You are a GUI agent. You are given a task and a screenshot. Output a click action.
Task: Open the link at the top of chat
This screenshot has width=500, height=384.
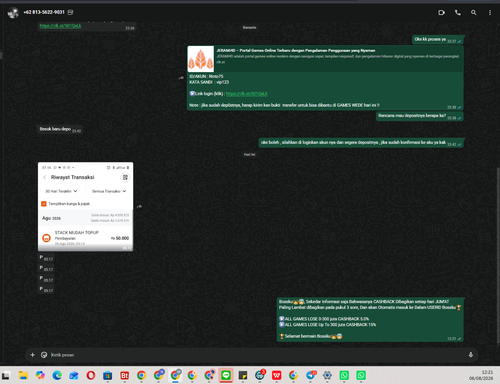pyautogui.click(x=60, y=26)
